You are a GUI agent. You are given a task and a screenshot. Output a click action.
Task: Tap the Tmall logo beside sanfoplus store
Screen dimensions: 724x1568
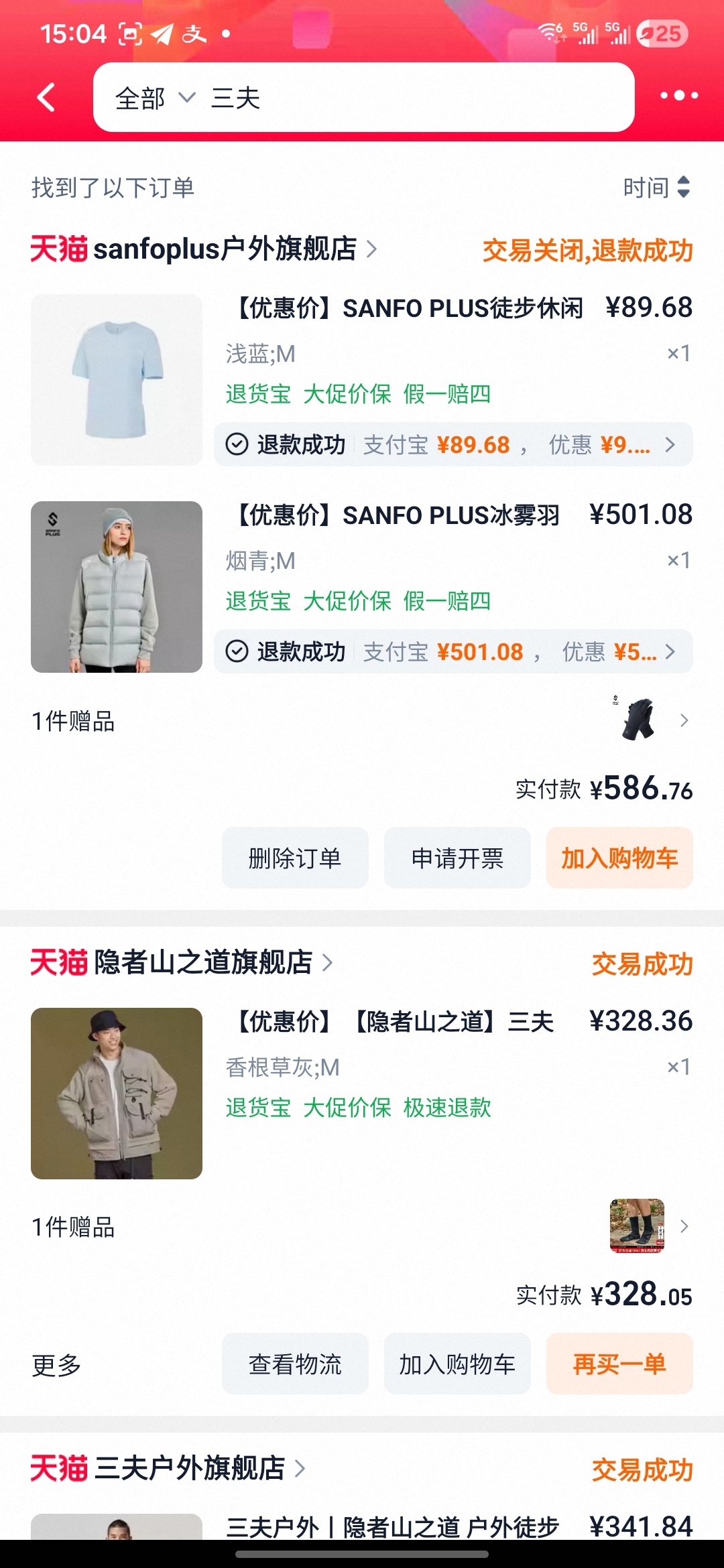[59, 249]
